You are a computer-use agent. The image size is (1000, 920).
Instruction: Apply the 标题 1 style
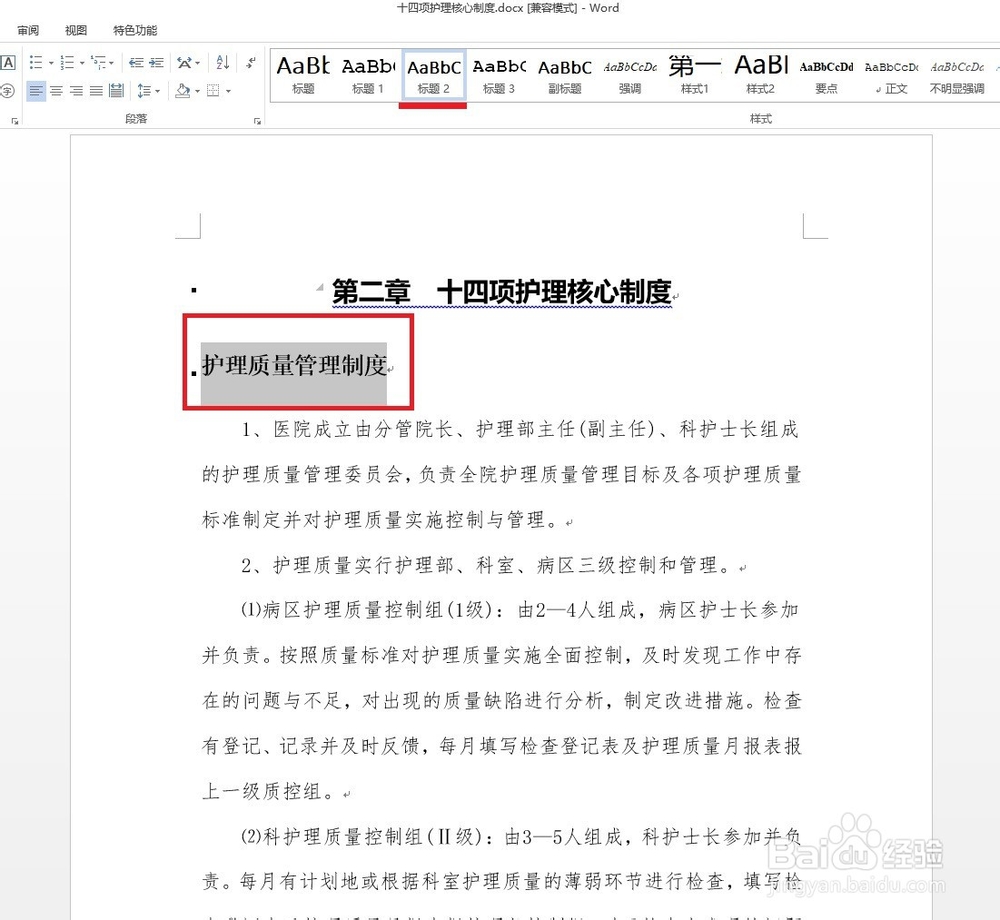coord(368,75)
